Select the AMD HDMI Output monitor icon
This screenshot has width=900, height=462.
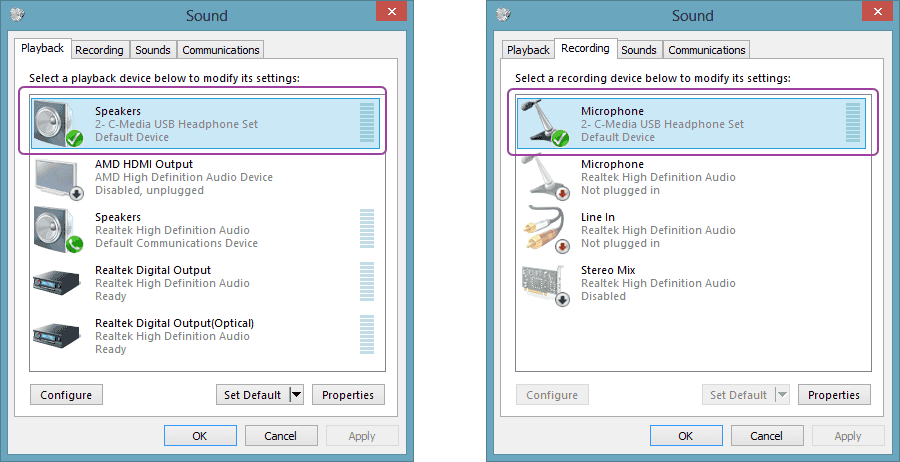pyautogui.click(x=57, y=177)
